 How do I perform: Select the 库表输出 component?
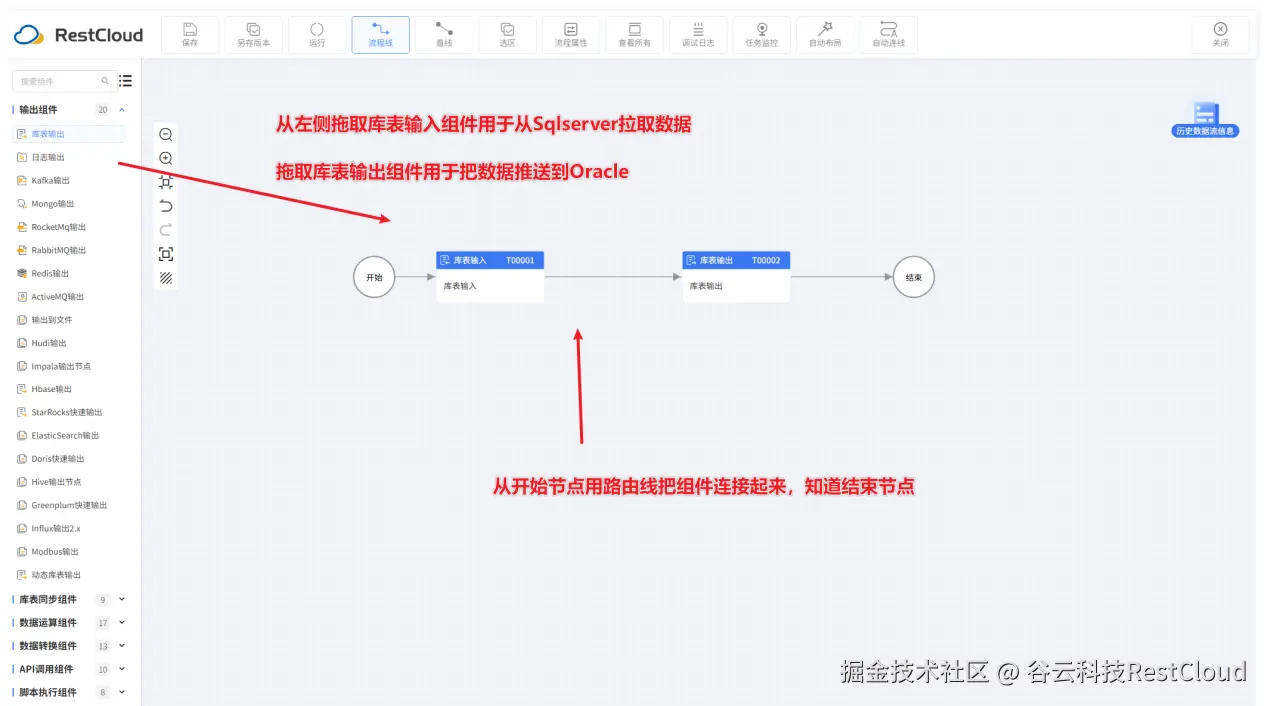point(69,134)
